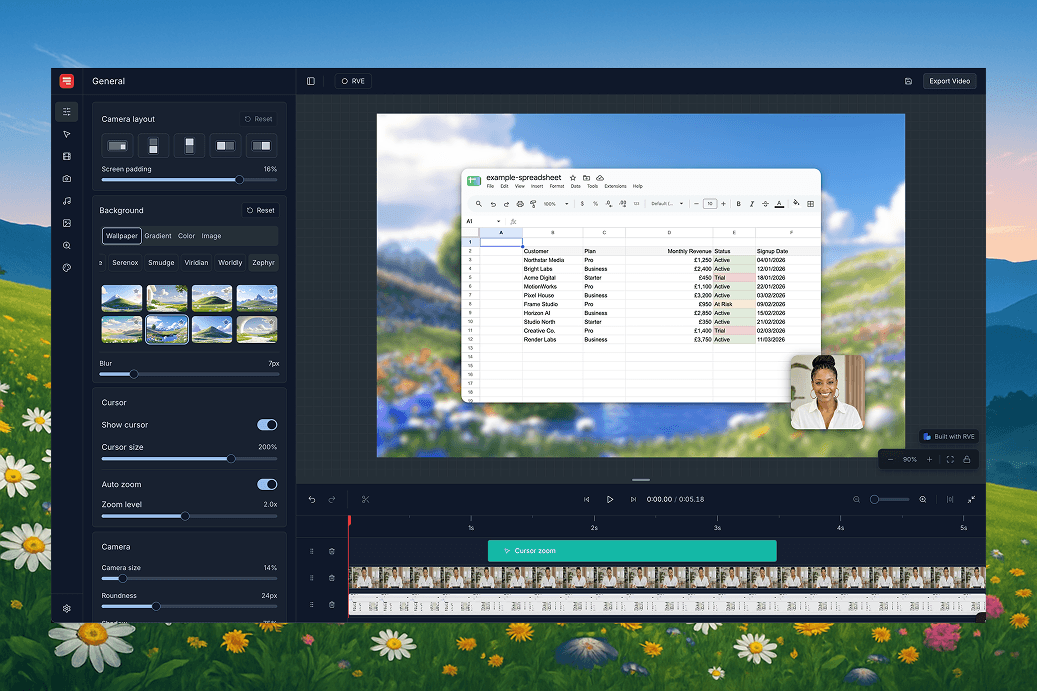Viewport: 1037px width, 691px height.
Task: Switch to the Image background tab
Action: click(212, 236)
